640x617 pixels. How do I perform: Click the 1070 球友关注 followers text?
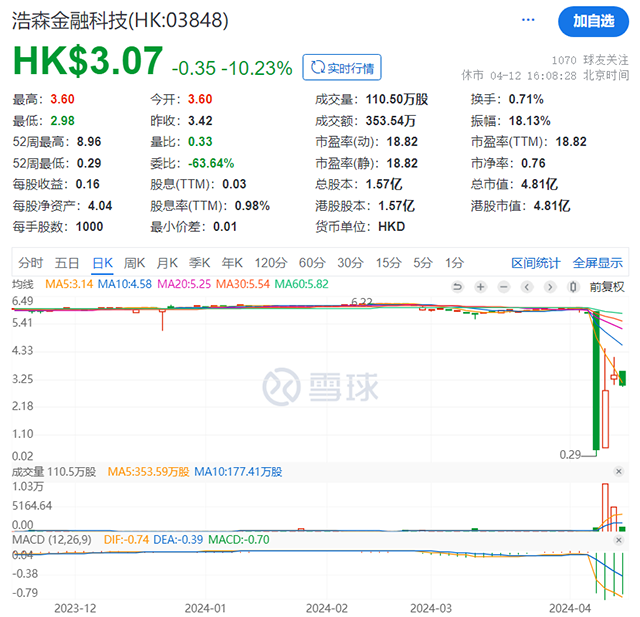click(x=590, y=60)
